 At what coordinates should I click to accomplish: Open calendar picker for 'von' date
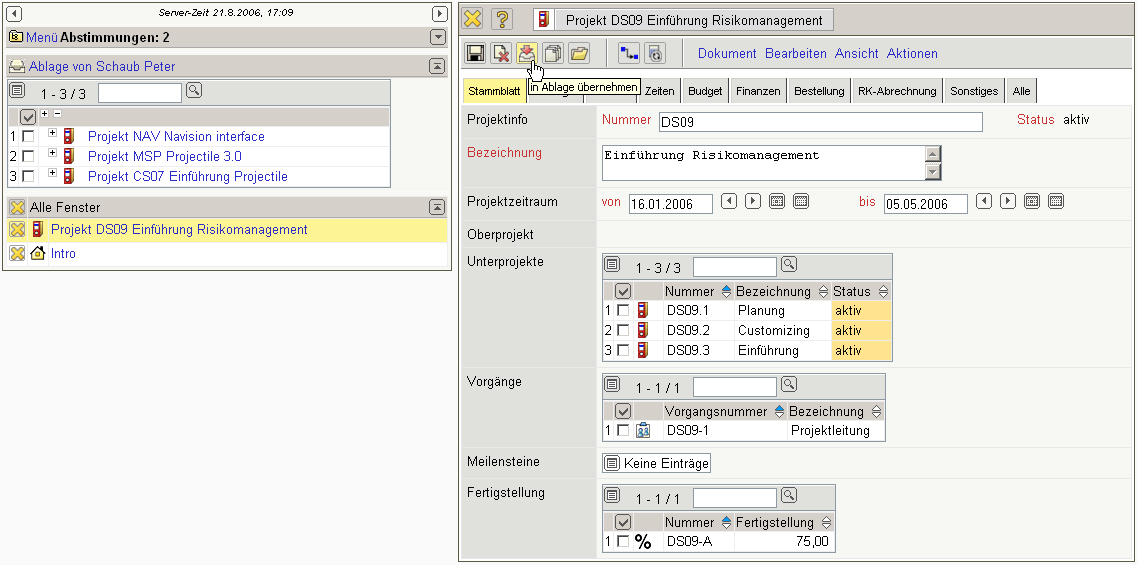coord(777,202)
